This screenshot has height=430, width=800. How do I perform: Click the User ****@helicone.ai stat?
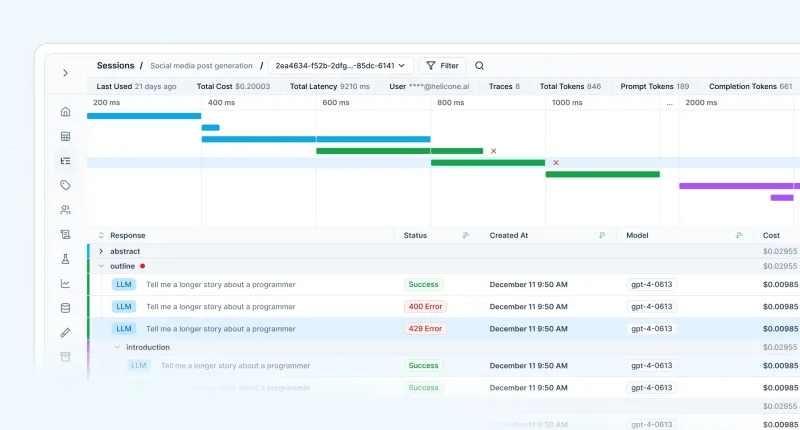tap(429, 87)
